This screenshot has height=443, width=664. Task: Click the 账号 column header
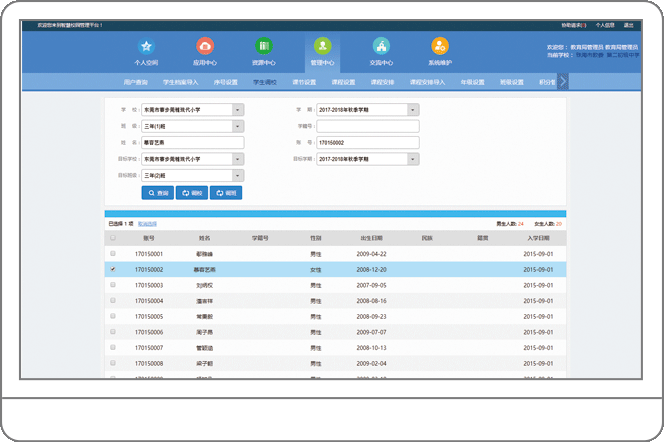[149, 238]
